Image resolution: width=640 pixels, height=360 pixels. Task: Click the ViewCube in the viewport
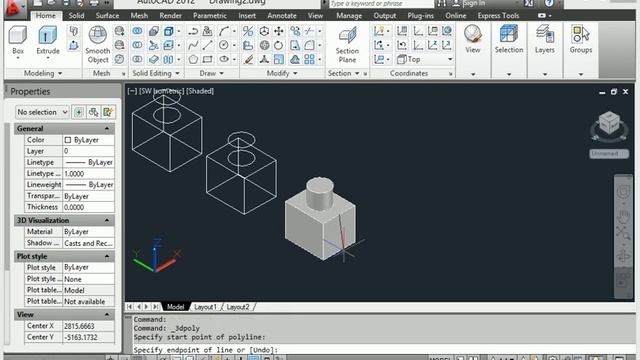click(x=609, y=123)
